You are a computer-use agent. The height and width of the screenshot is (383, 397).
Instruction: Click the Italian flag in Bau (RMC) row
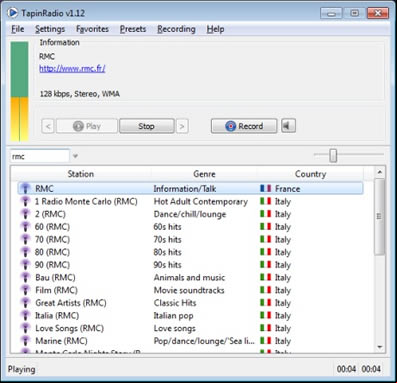(x=266, y=277)
